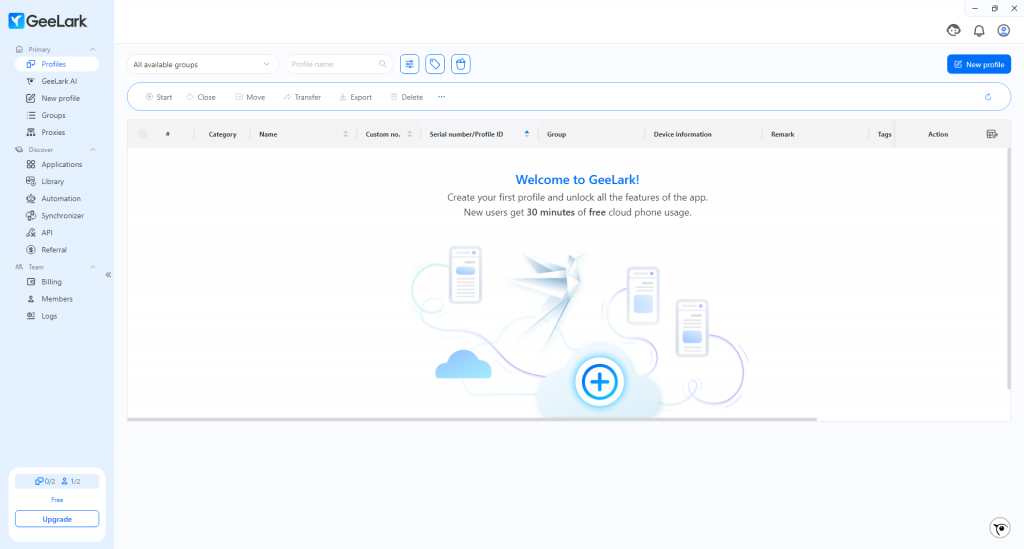Open Applications in sidebar
This screenshot has height=549, width=1024.
(x=57, y=165)
